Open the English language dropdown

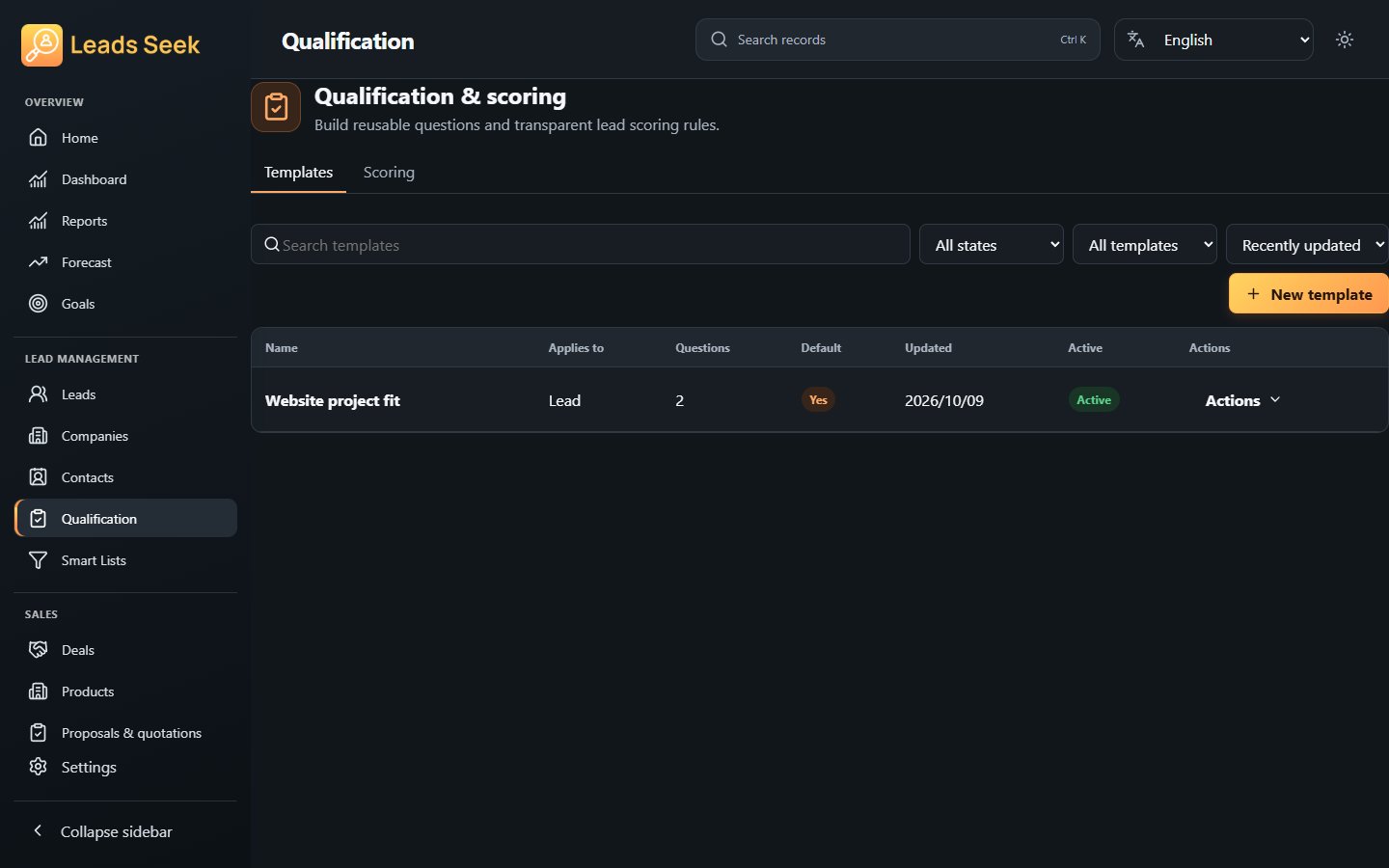click(1213, 40)
